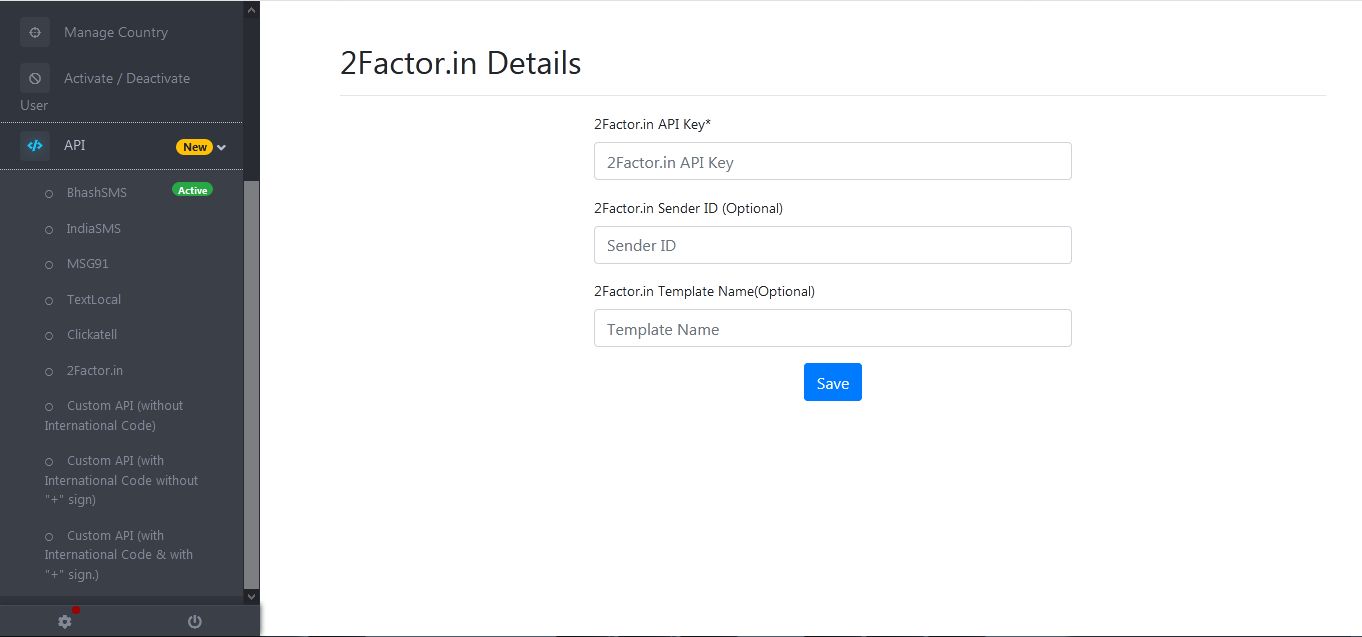The image size is (1362, 637).
Task: Click the Activate / Deactivate User ban icon
Action: tap(35, 78)
